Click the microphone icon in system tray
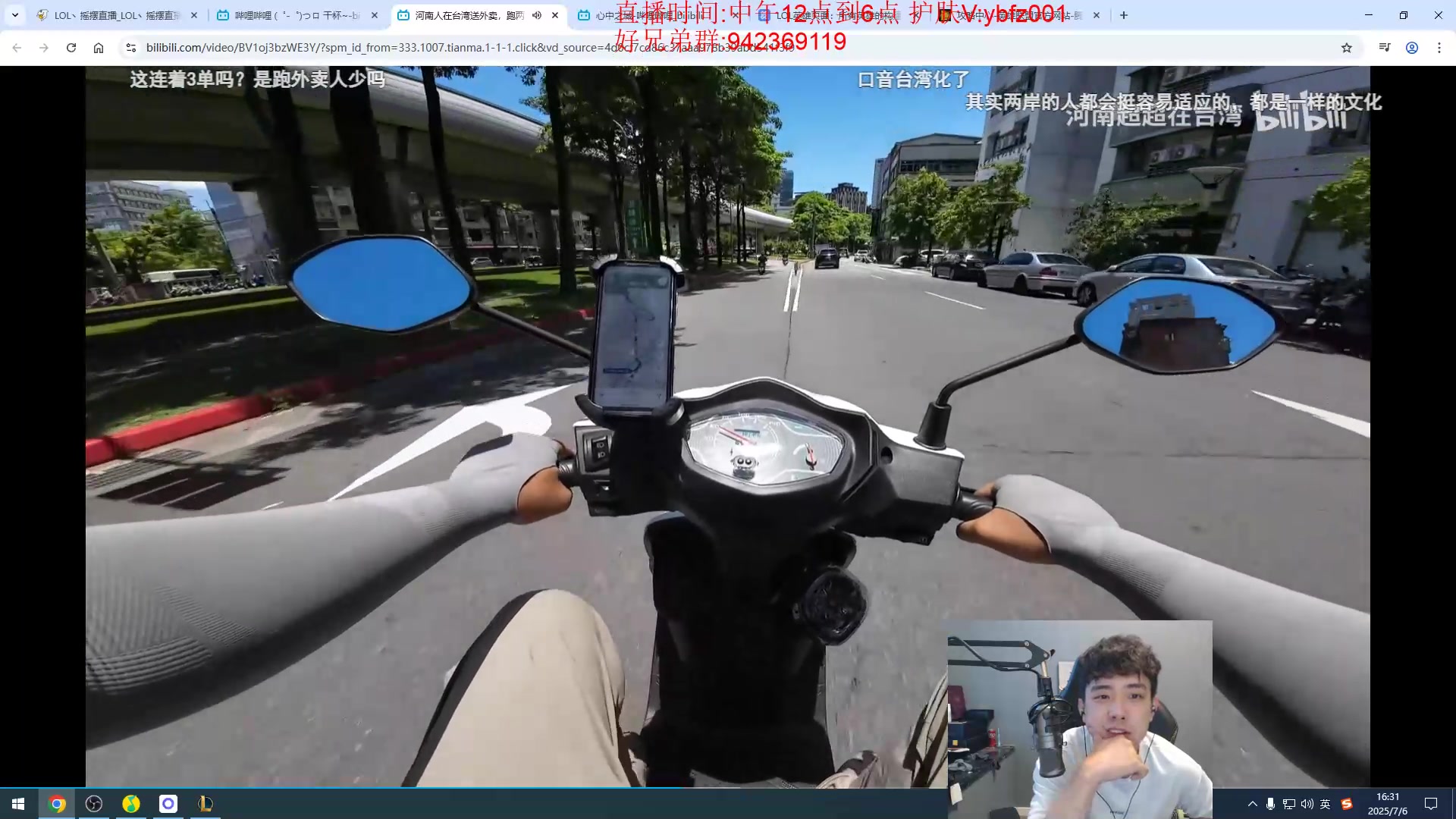The height and width of the screenshot is (819, 1456). 1270,804
